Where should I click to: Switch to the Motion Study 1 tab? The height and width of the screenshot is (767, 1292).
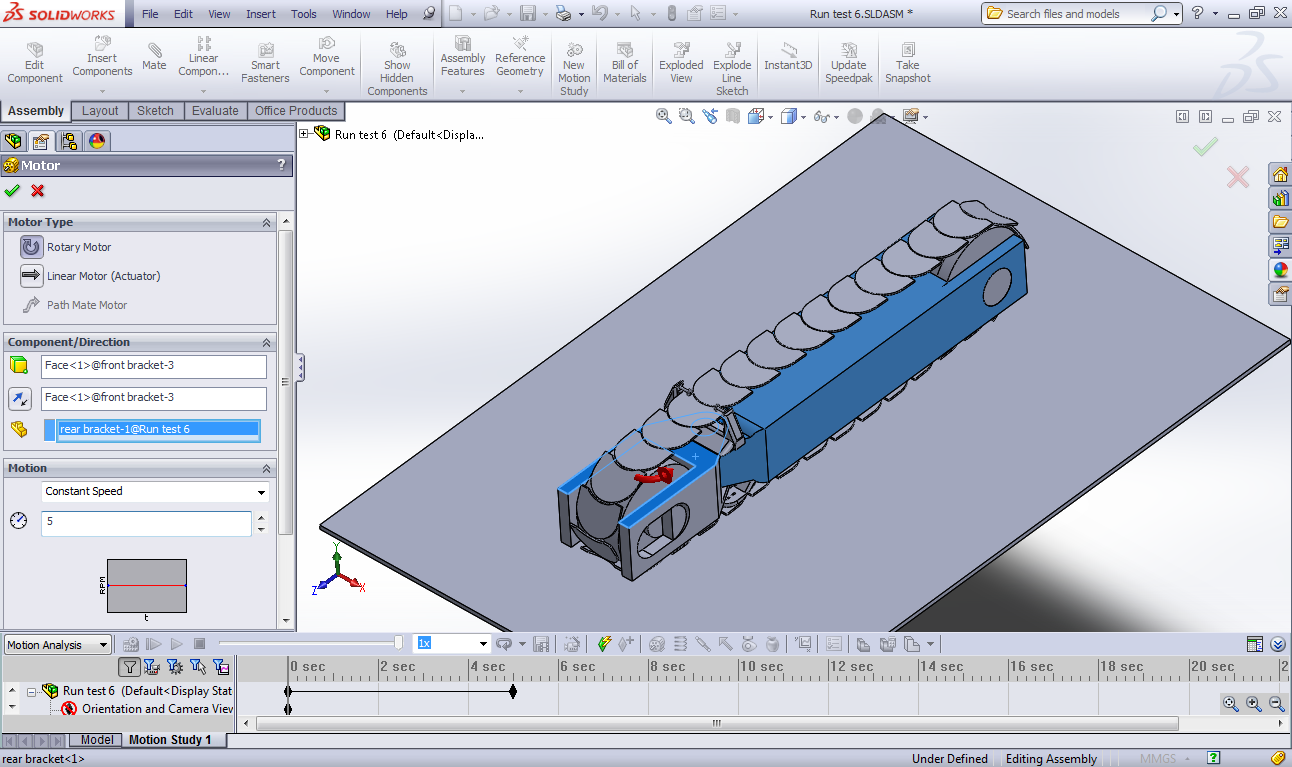[171, 739]
